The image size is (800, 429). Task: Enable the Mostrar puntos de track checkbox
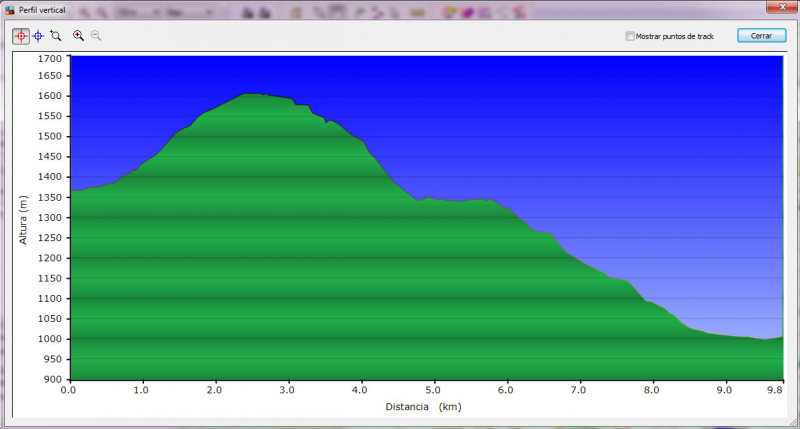(629, 36)
